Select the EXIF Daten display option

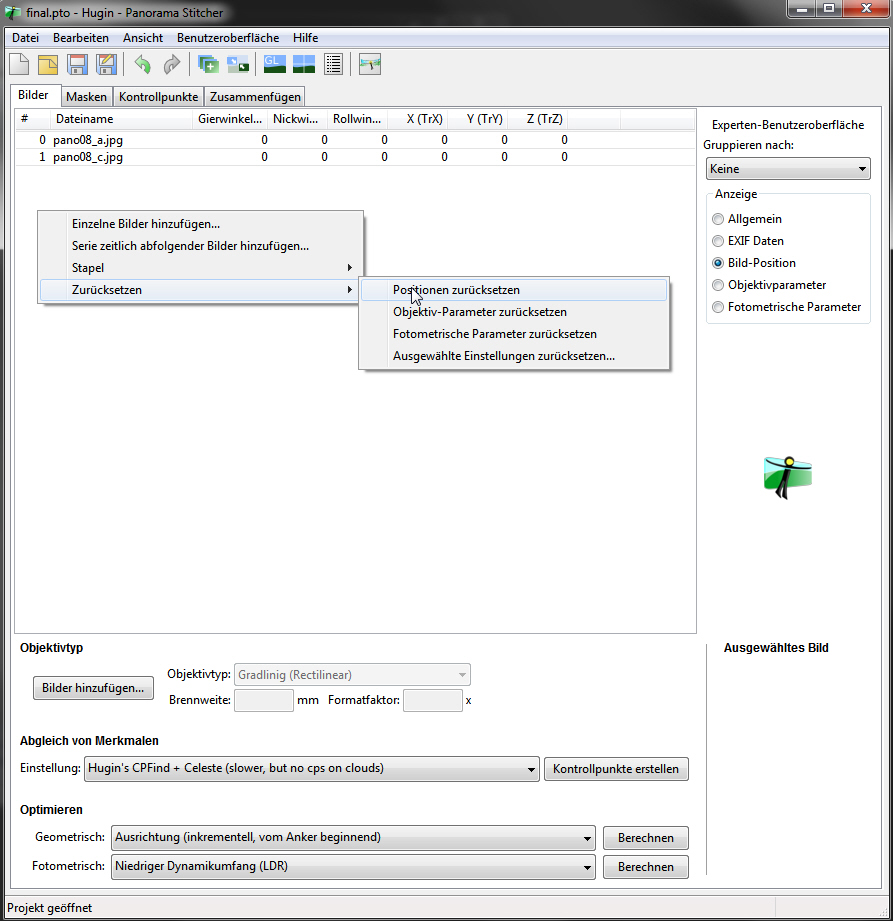pos(717,241)
